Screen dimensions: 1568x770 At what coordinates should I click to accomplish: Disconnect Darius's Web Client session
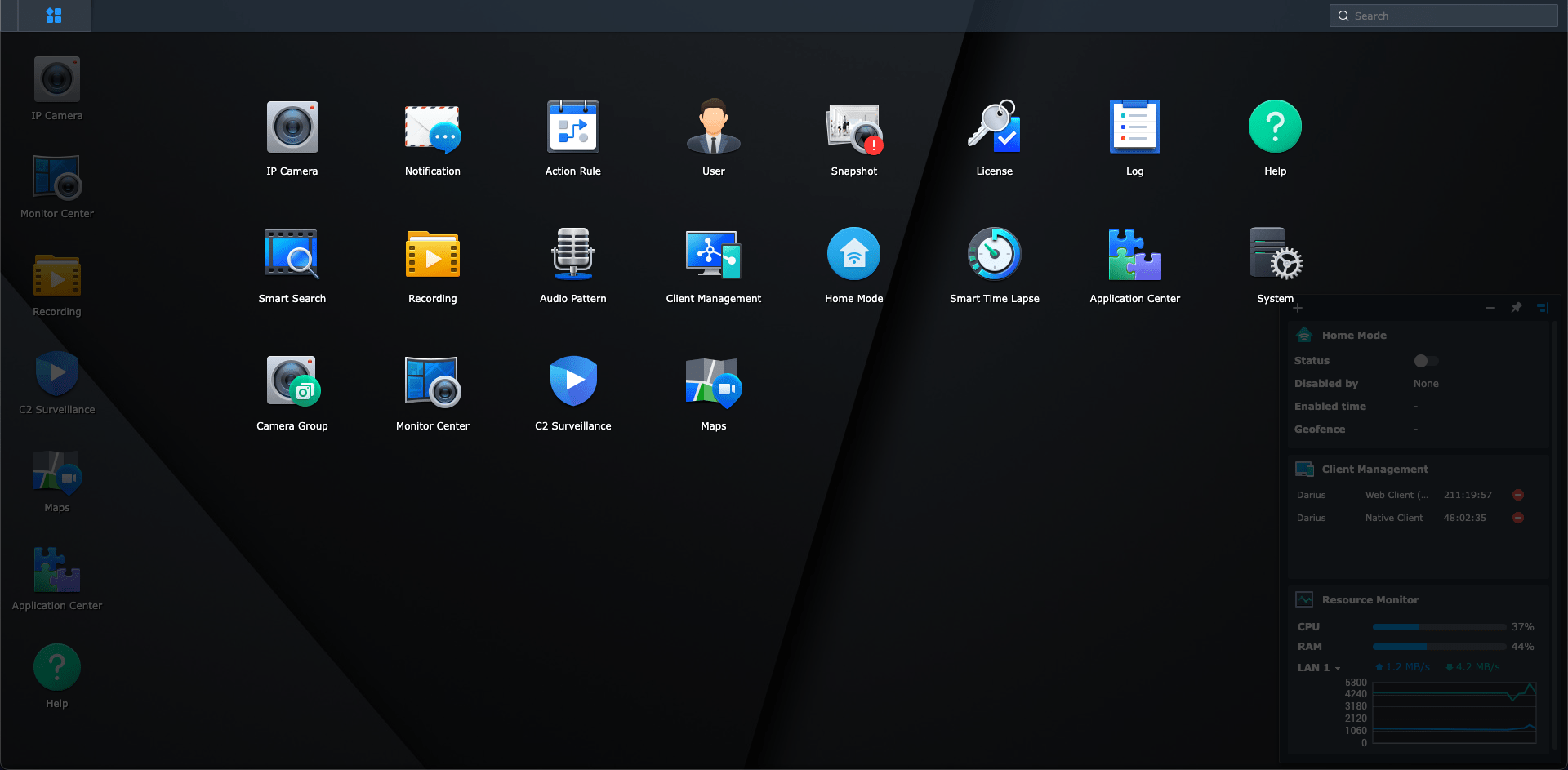pos(1518,495)
